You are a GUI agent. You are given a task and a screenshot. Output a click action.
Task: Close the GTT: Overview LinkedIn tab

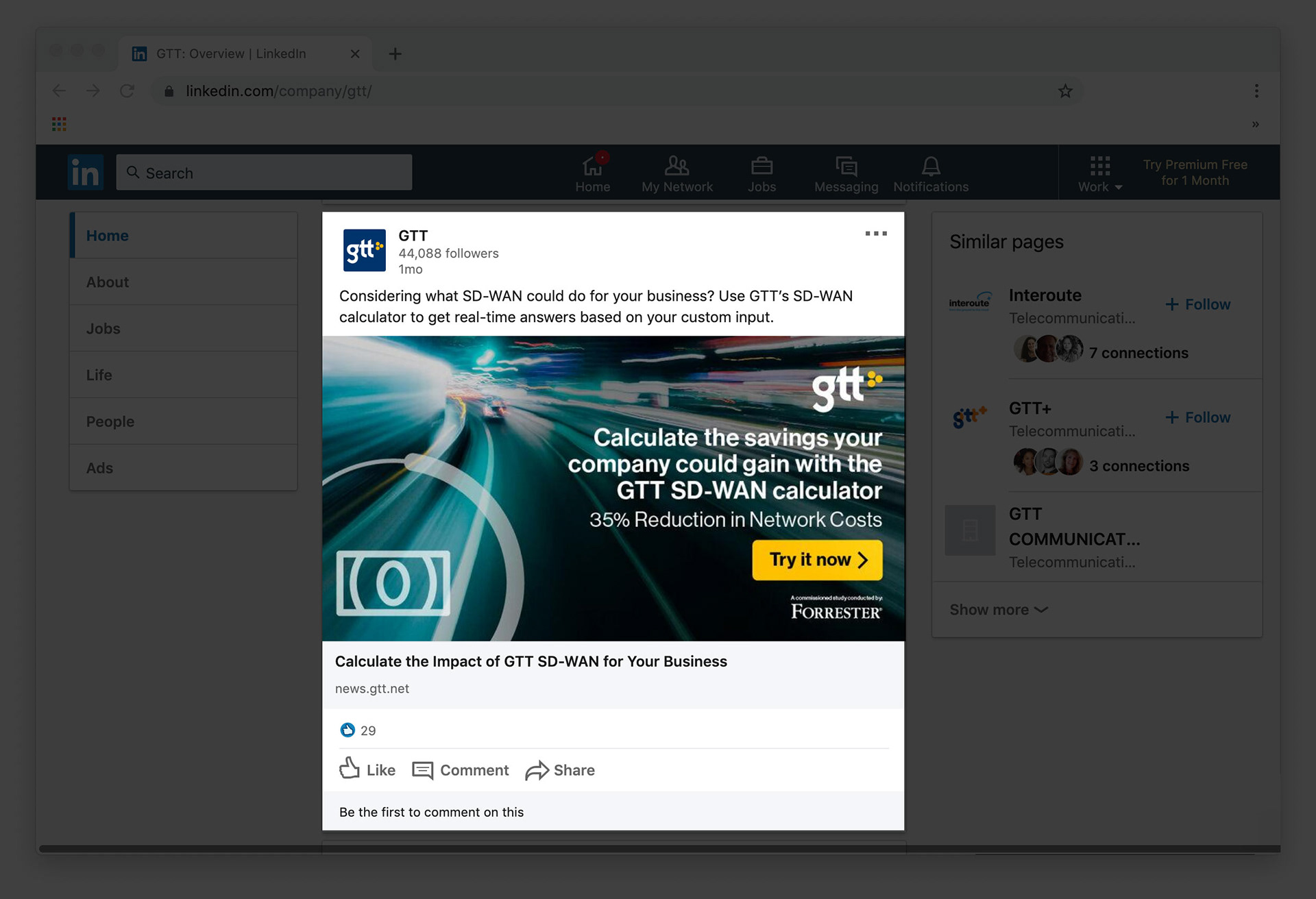(x=355, y=53)
